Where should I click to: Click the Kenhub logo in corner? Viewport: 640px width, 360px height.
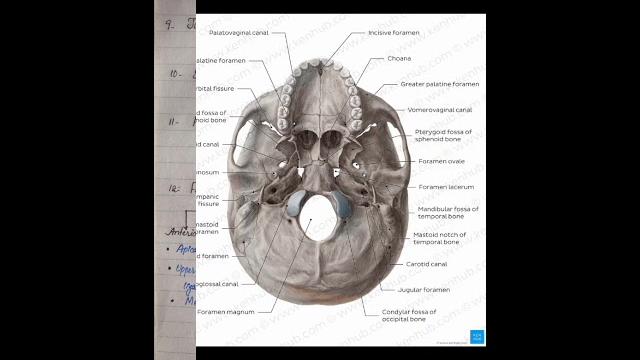(477, 337)
